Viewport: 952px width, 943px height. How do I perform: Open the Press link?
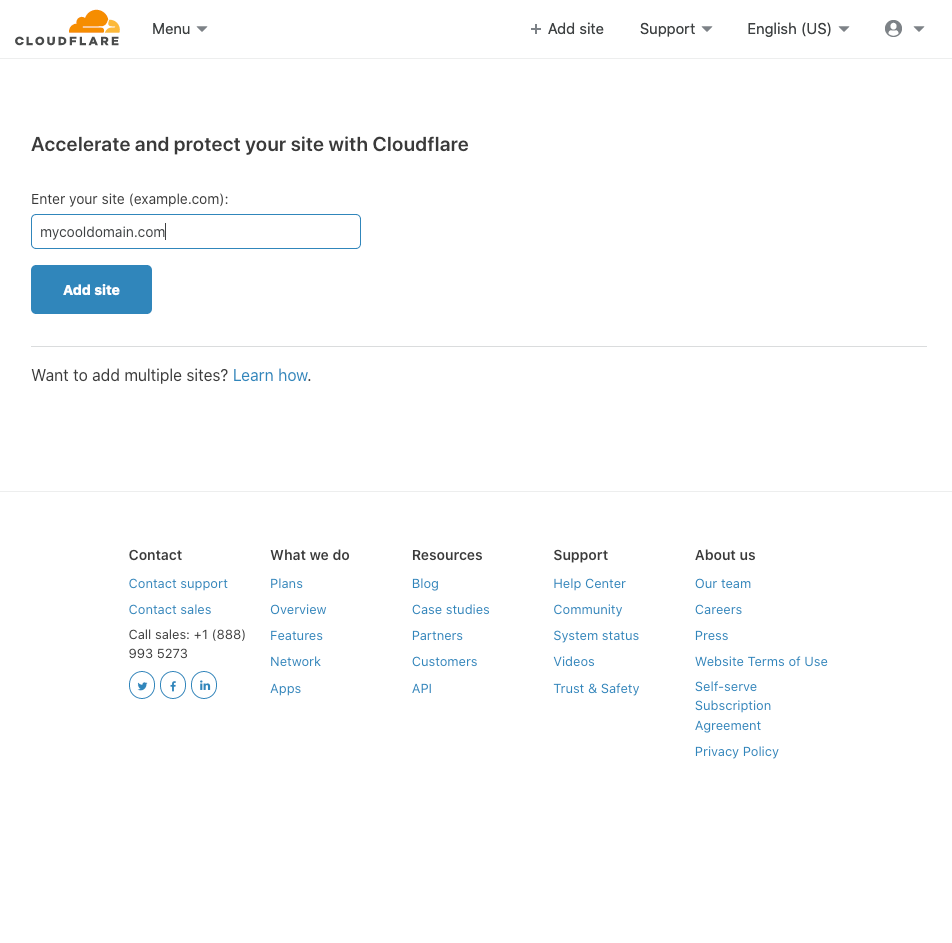[711, 636]
